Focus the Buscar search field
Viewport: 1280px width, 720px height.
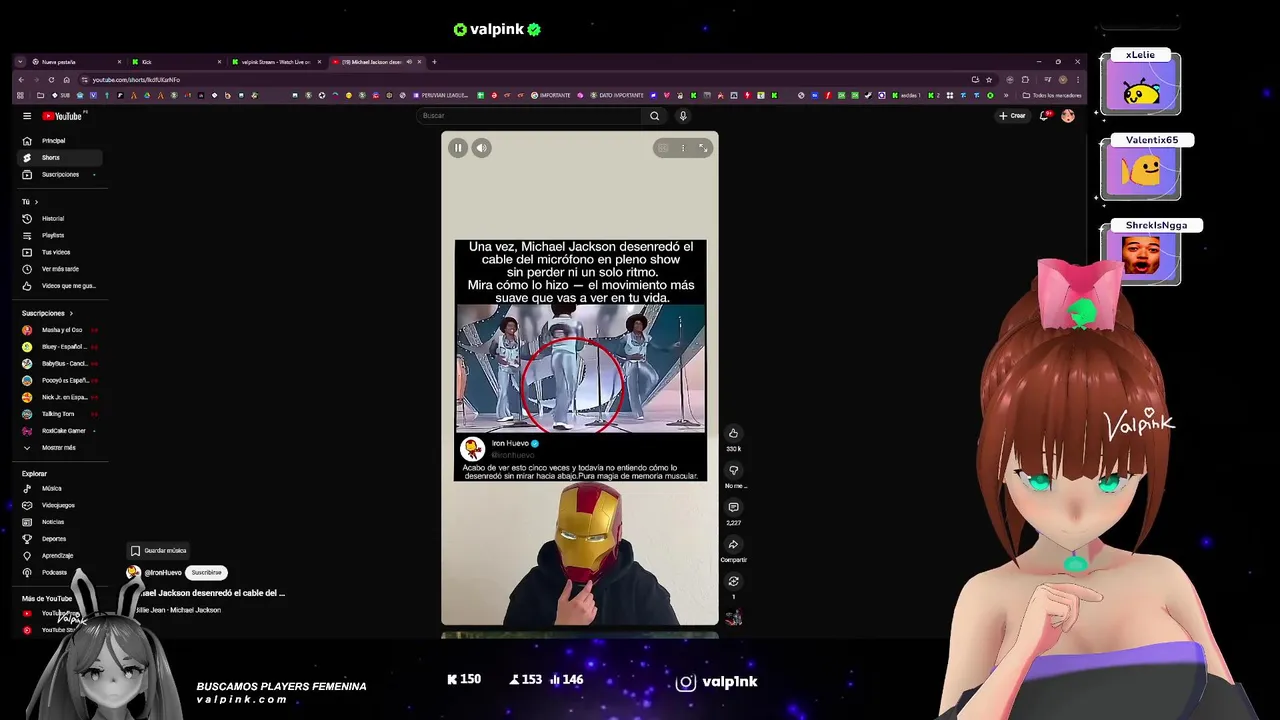(x=530, y=116)
